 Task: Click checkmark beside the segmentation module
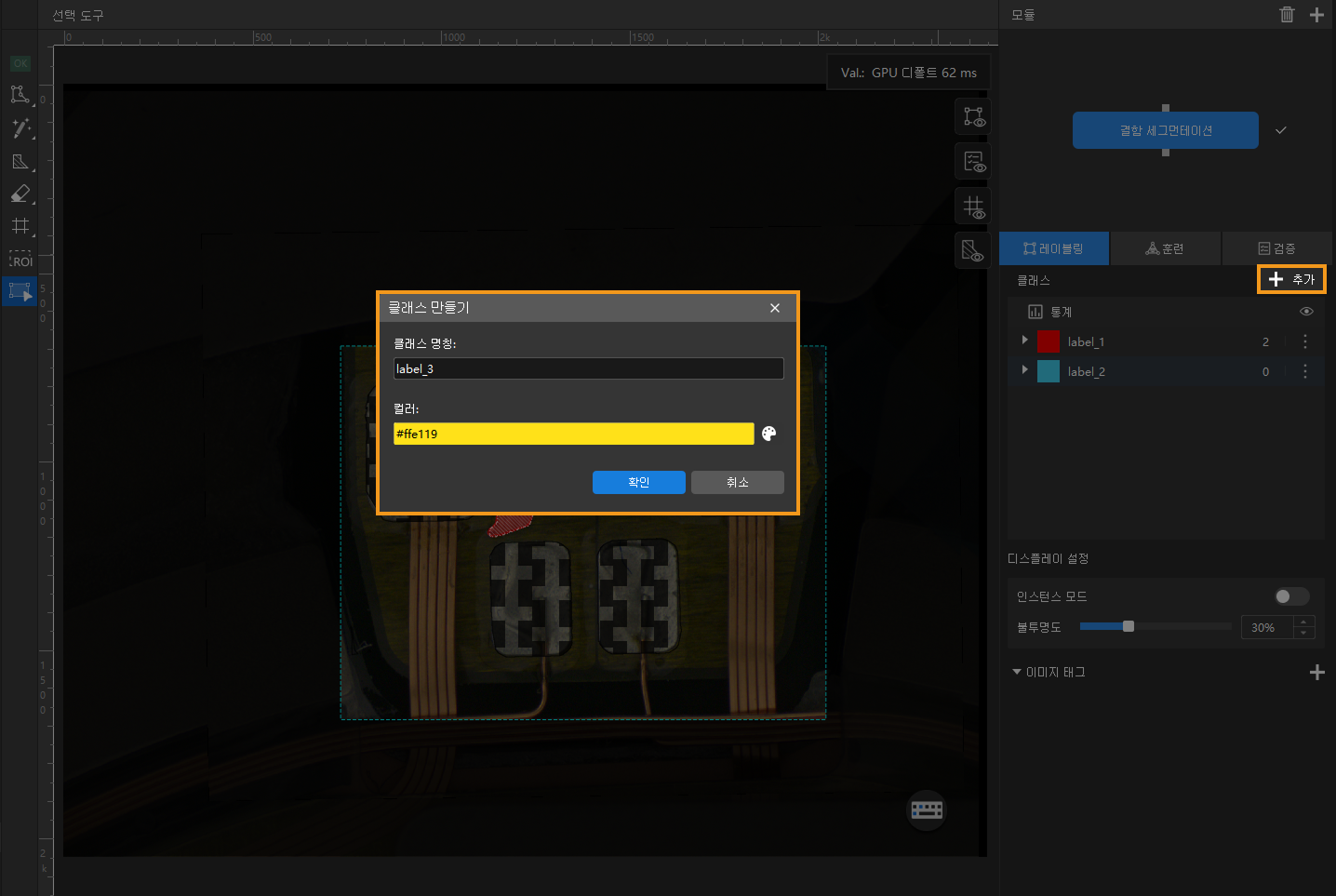click(x=1281, y=130)
